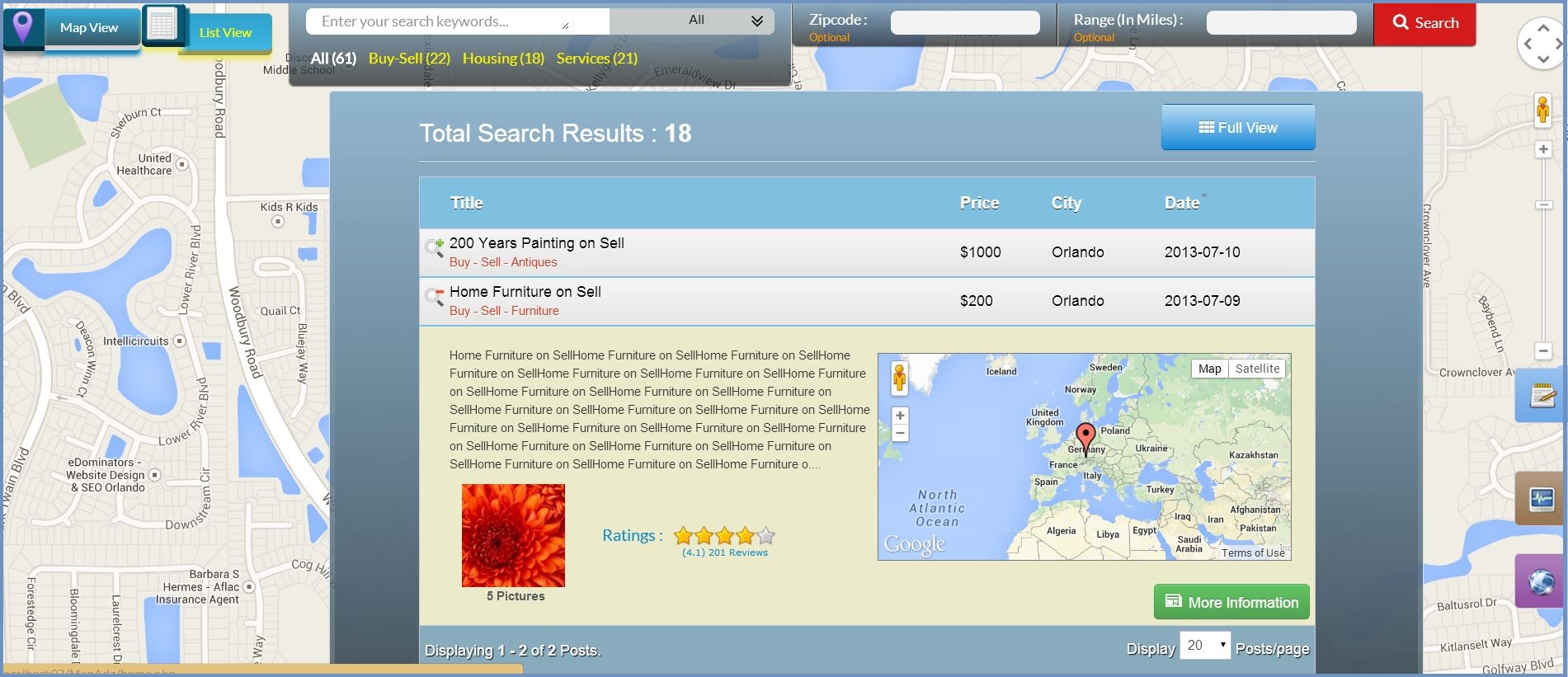Click Buy - Sell - Furniture category link
Screen dimensions: 1568x677
(504, 311)
